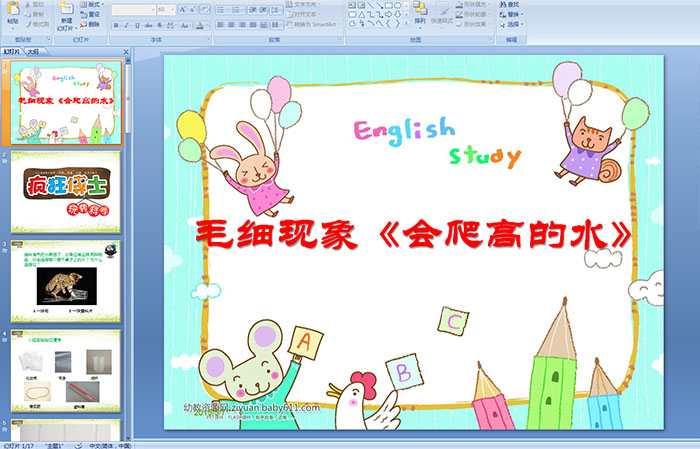Click the Copy (复制) button
The image size is (700, 449).
pyautogui.click(x=34, y=15)
